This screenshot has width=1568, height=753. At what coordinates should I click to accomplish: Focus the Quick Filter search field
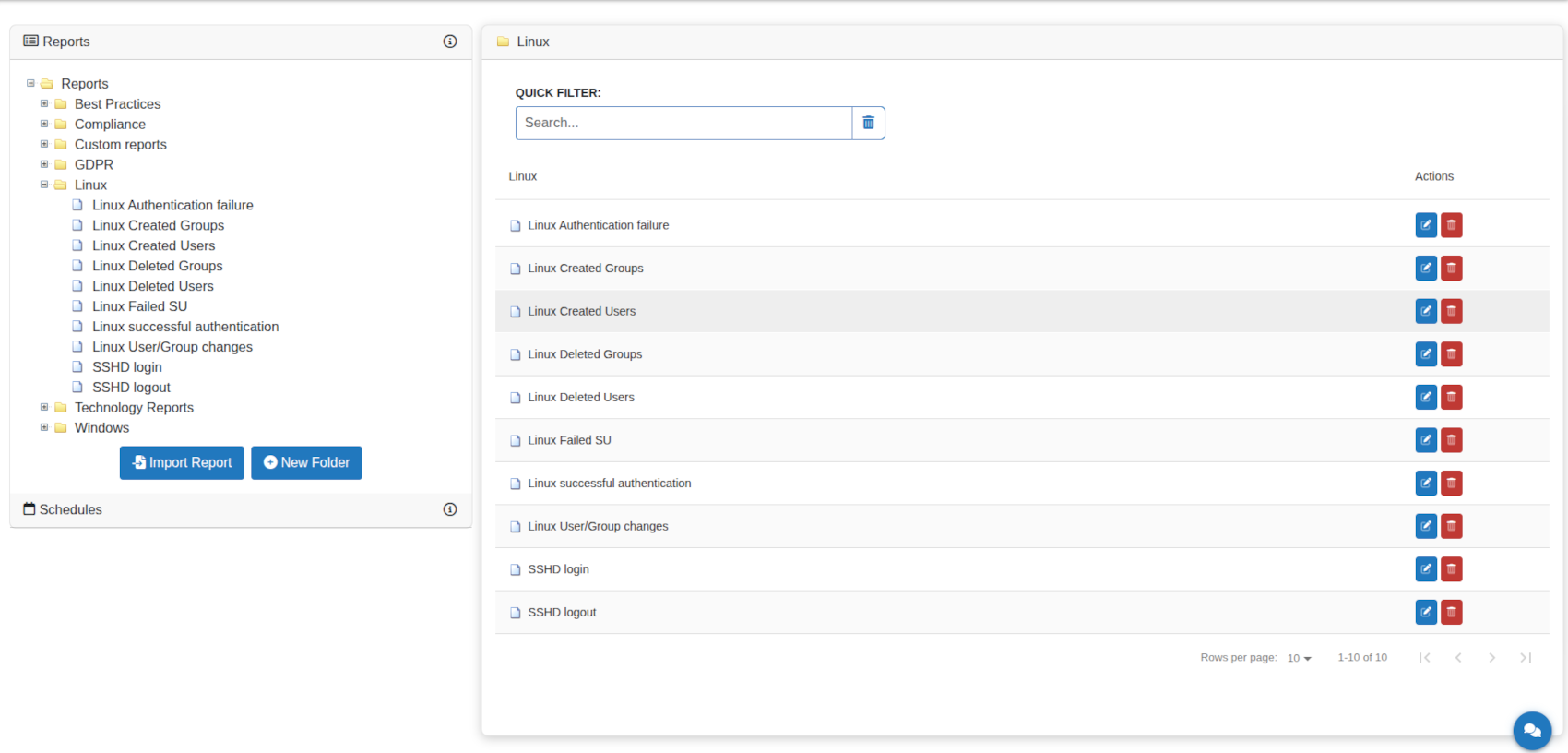tap(683, 123)
